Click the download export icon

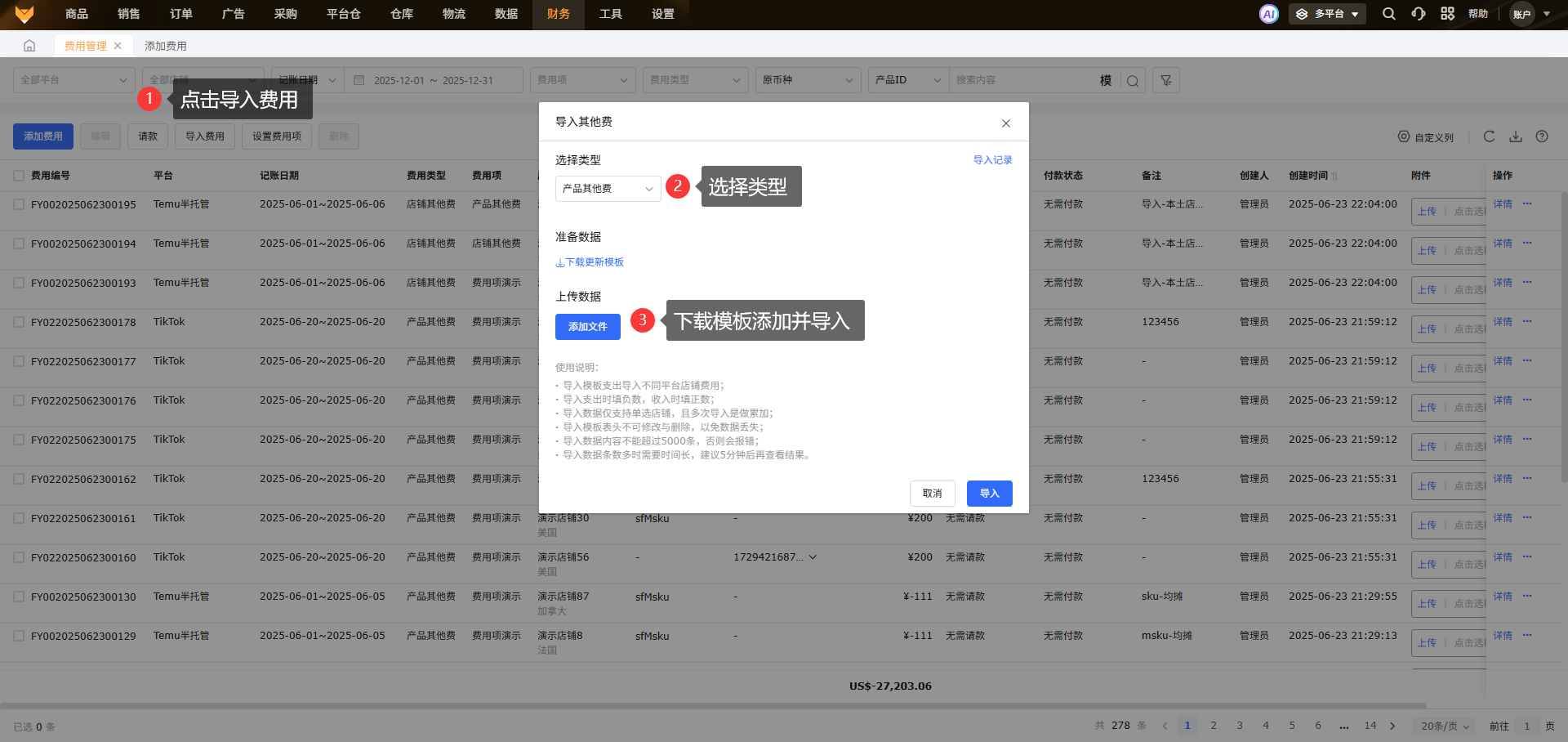click(1516, 136)
